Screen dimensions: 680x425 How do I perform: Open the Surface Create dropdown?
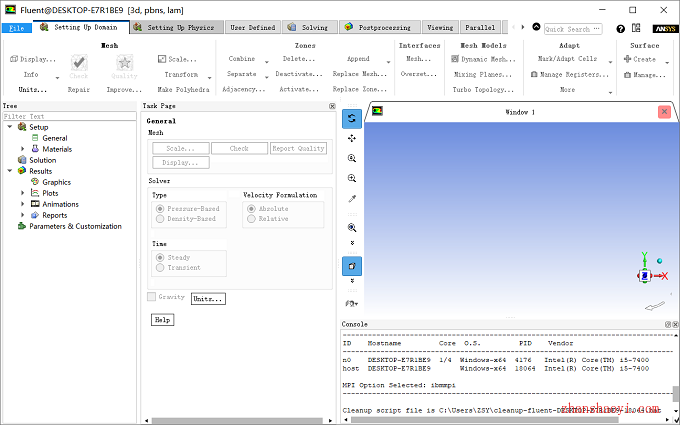(x=667, y=63)
